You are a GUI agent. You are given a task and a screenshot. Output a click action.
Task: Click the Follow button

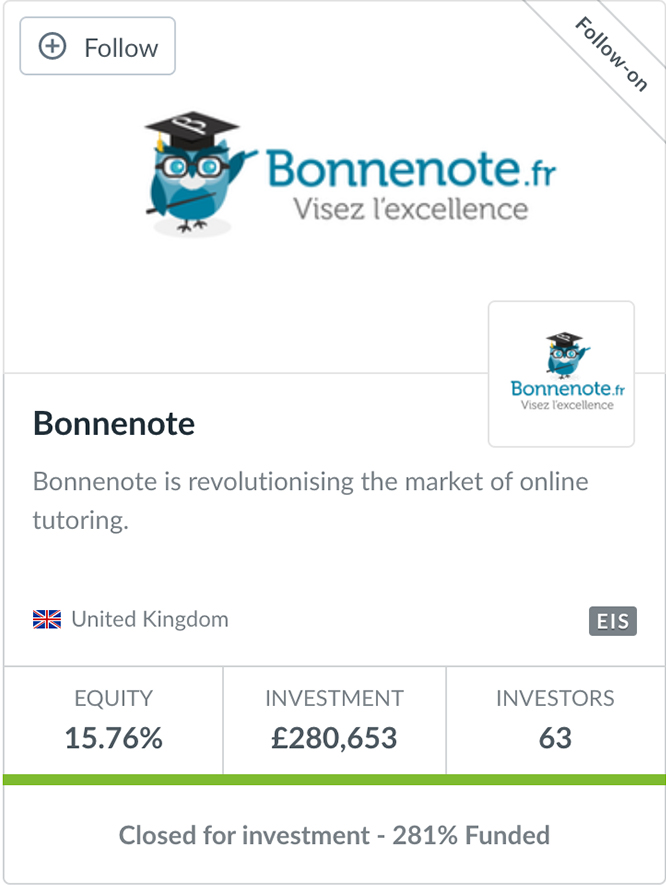(98, 46)
